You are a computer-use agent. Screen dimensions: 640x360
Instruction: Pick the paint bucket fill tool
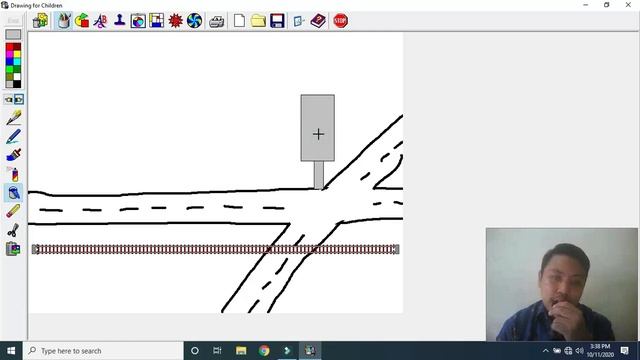13,193
